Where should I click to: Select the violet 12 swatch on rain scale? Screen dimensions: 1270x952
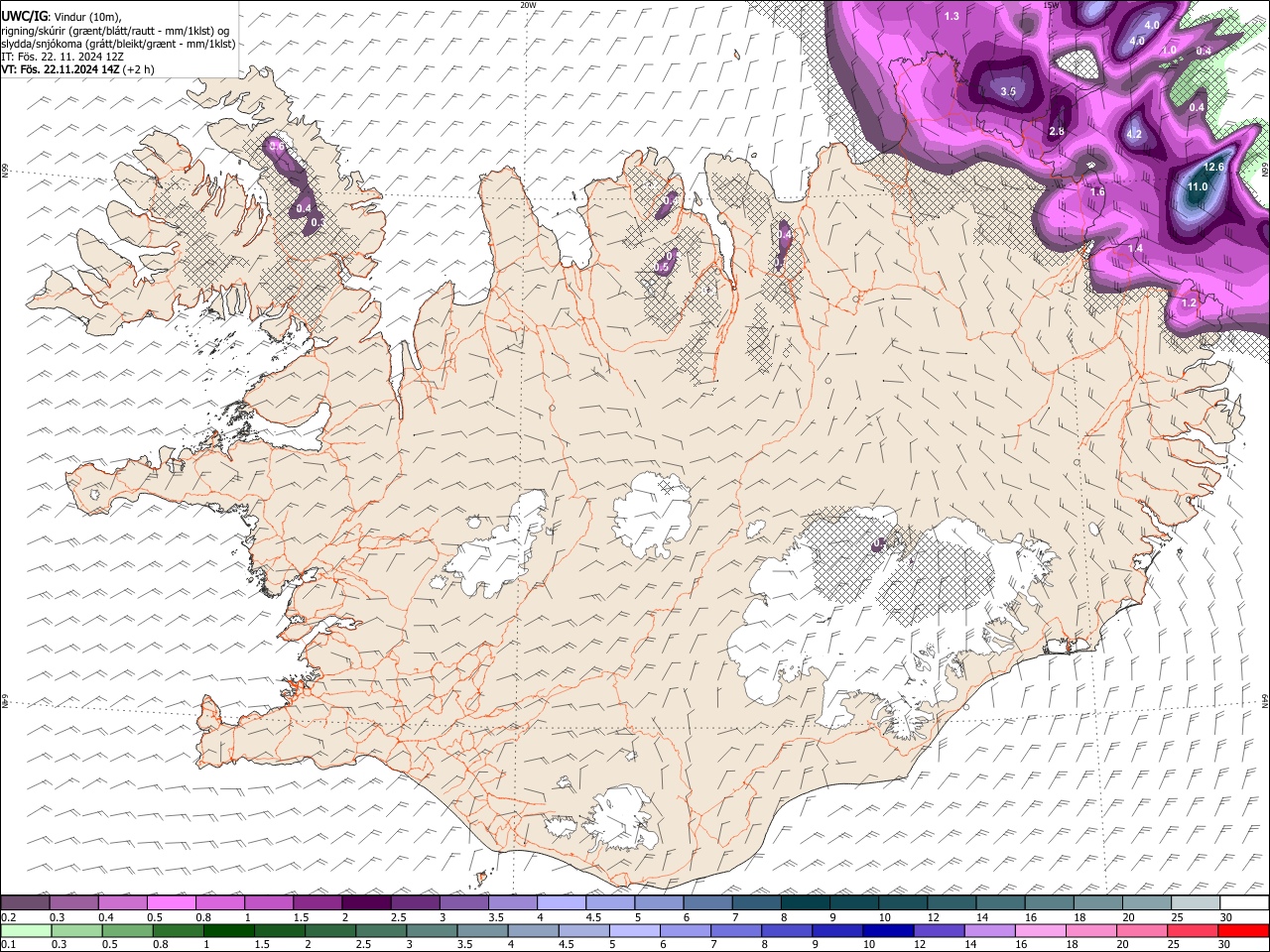pos(939,931)
